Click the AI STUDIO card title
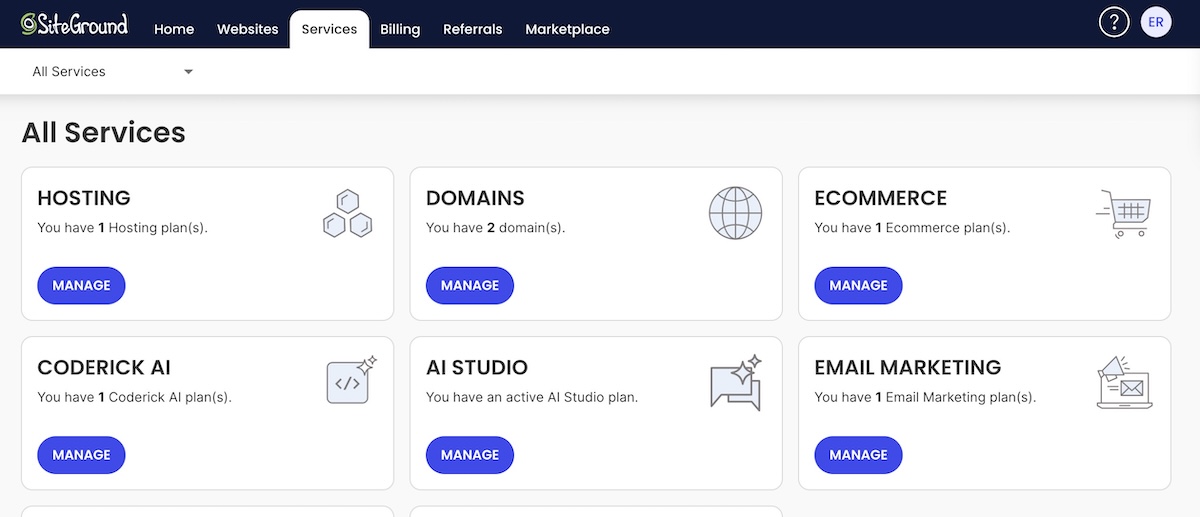Viewport: 1200px width, 517px height. point(477,367)
